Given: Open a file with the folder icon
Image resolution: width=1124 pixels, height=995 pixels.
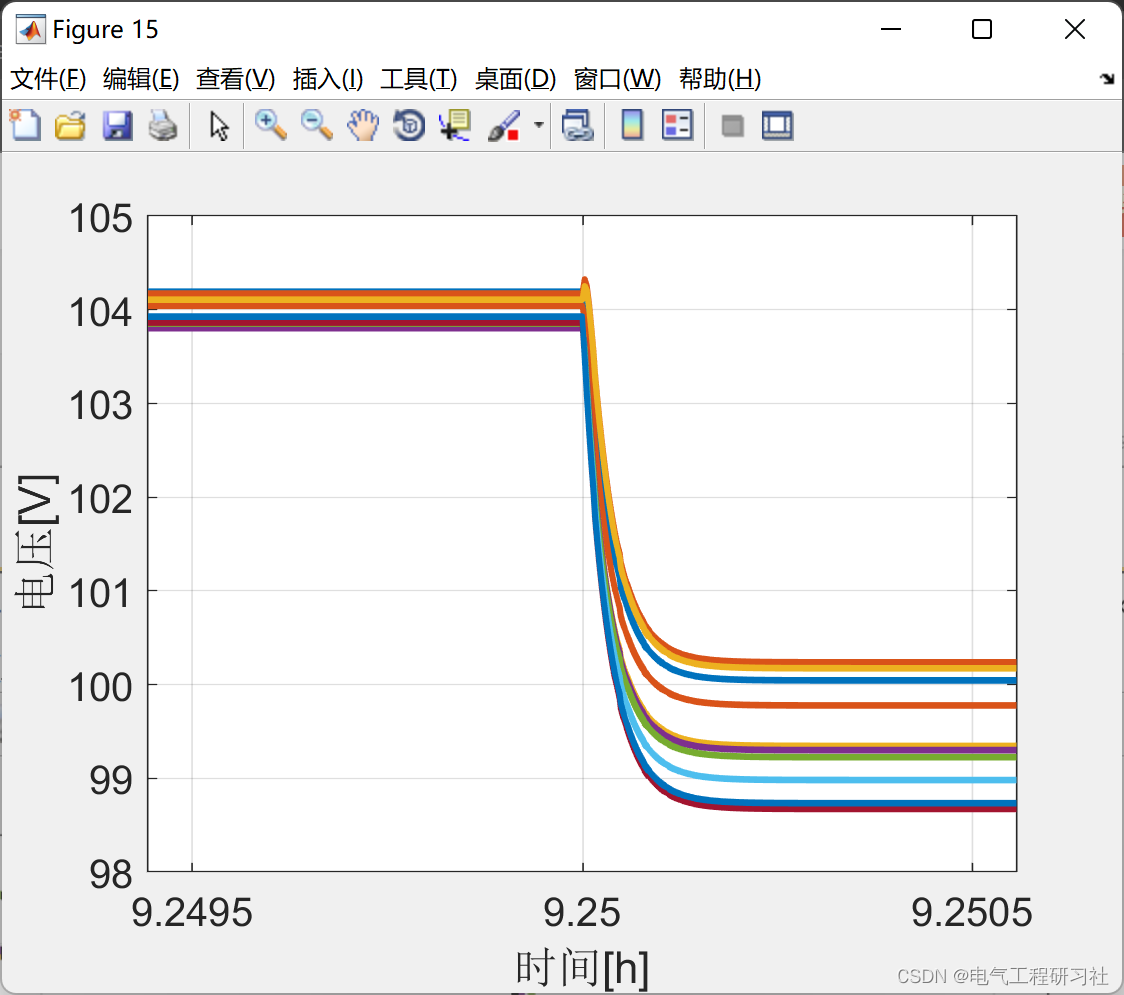Looking at the screenshot, I should [70, 126].
